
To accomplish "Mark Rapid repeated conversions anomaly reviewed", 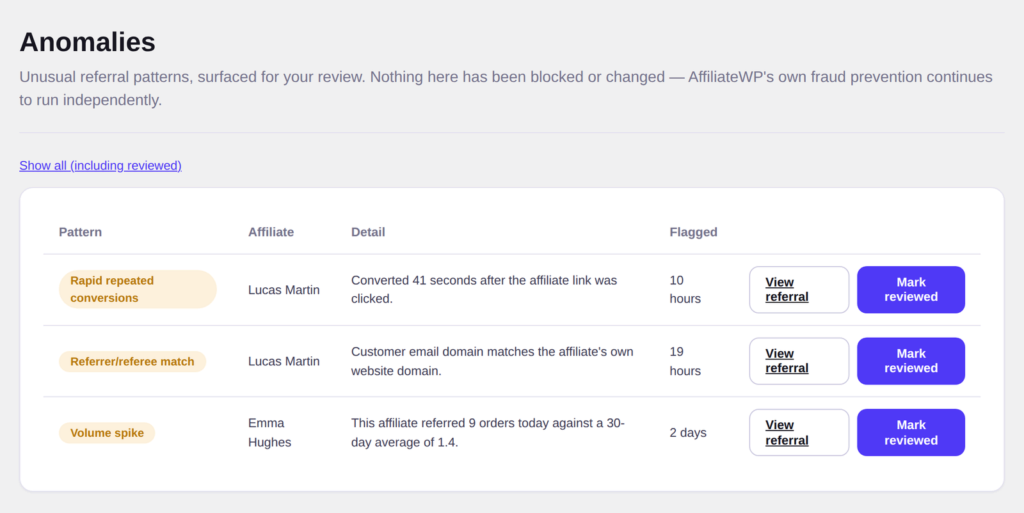I will point(910,290).
